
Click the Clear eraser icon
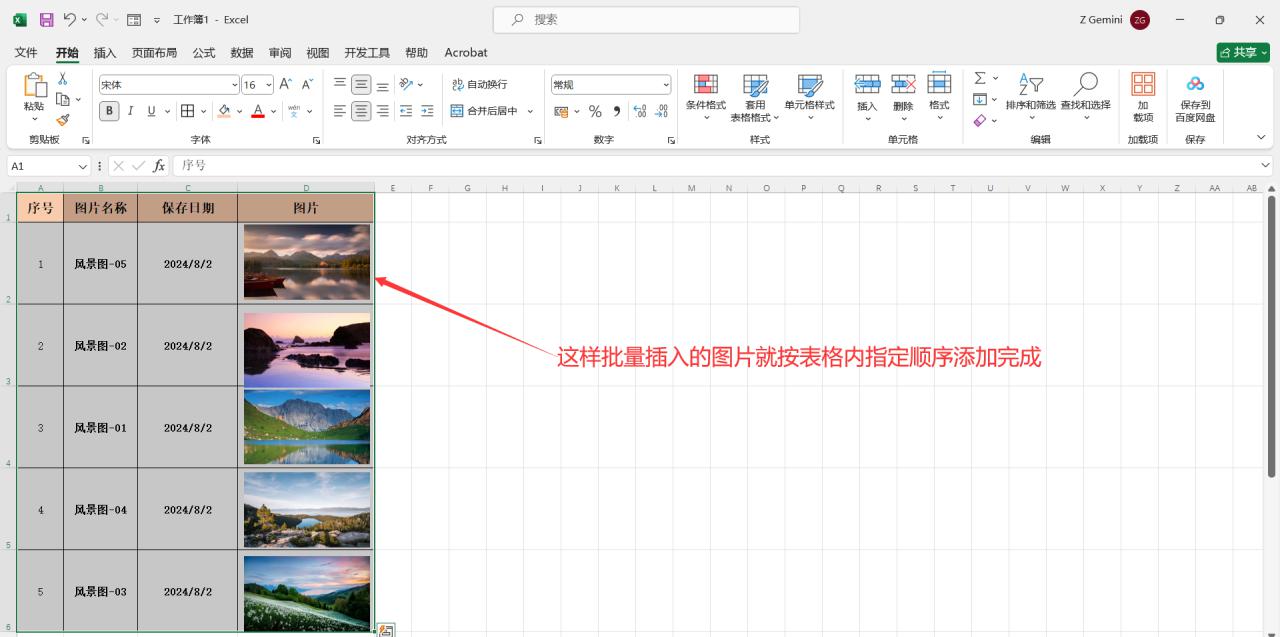[x=980, y=120]
